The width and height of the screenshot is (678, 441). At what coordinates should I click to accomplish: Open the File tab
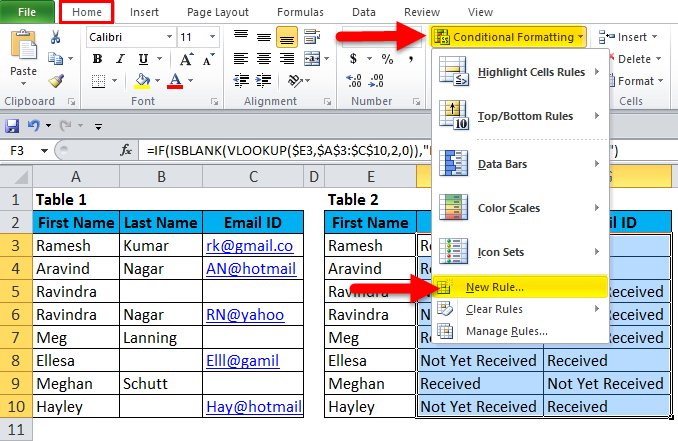[x=27, y=12]
